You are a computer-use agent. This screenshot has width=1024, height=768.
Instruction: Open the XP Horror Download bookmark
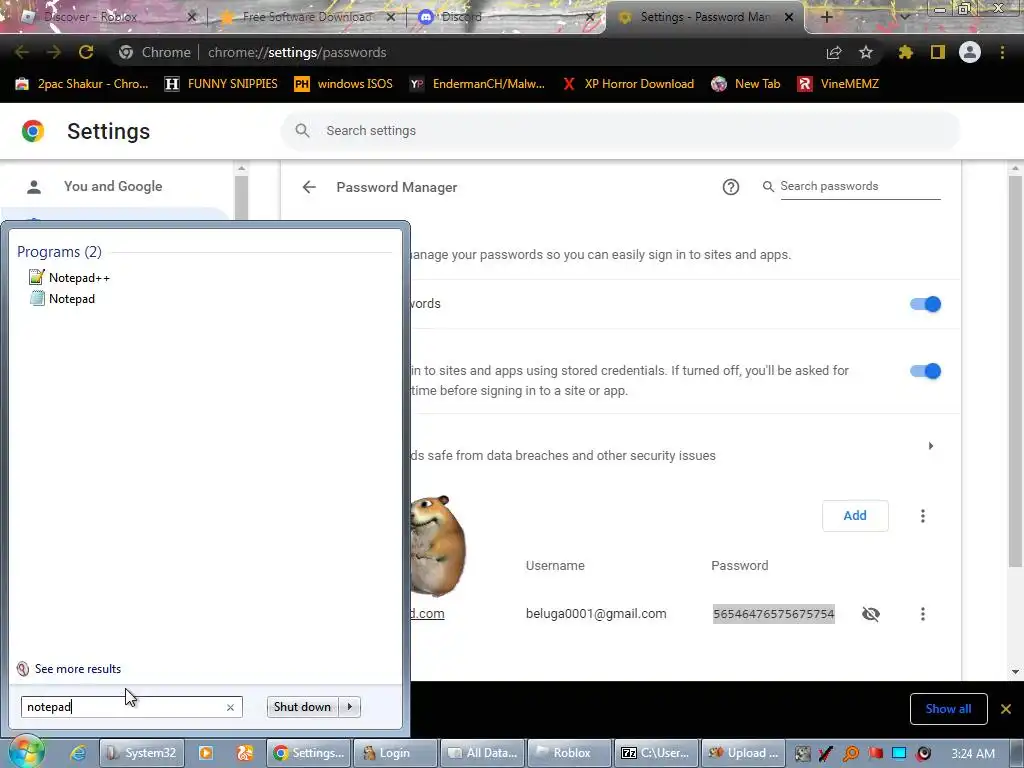pos(628,84)
